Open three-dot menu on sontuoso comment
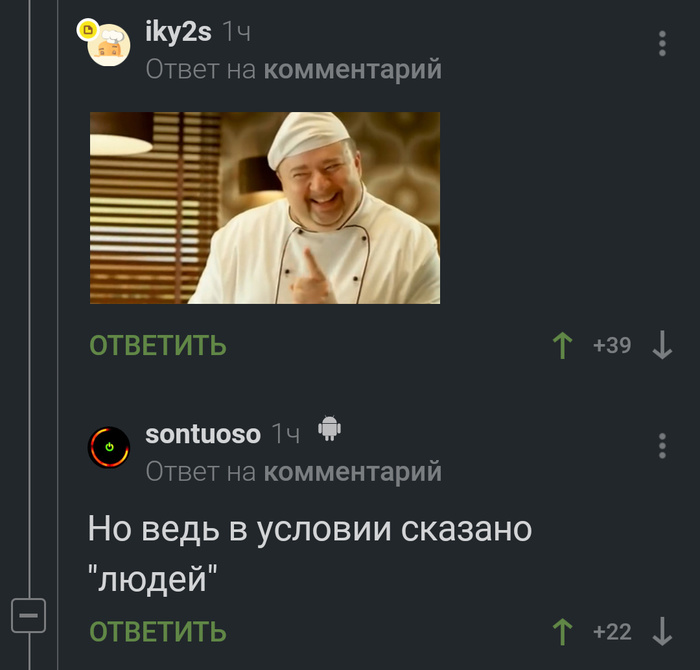The height and width of the screenshot is (670, 700). (662, 445)
